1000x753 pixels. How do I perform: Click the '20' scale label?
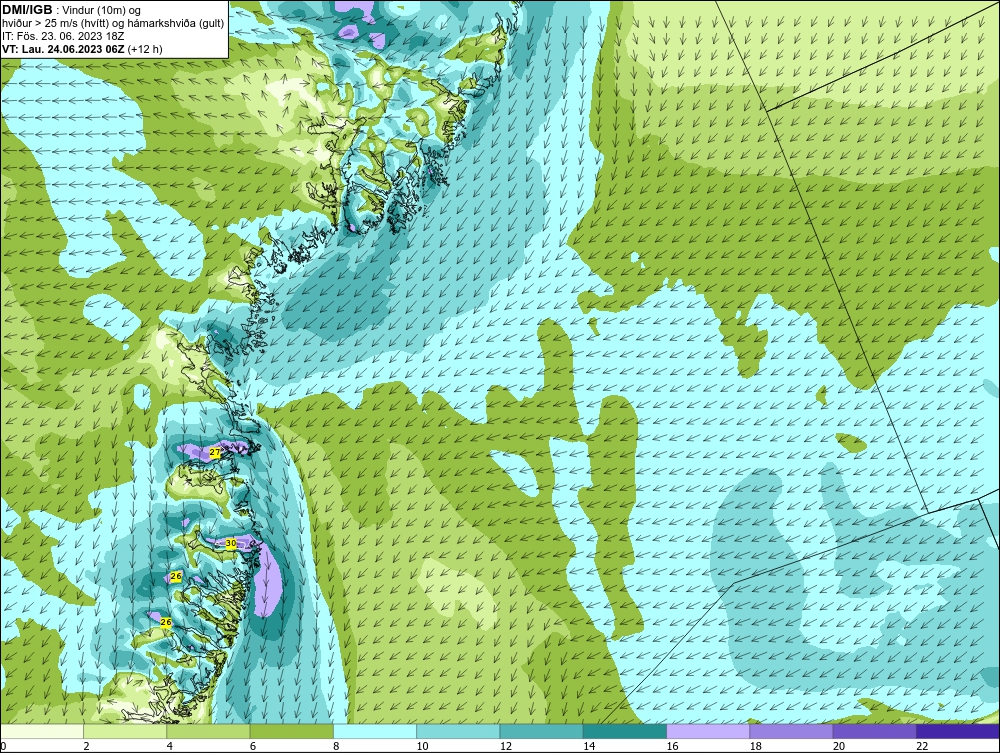click(x=839, y=746)
